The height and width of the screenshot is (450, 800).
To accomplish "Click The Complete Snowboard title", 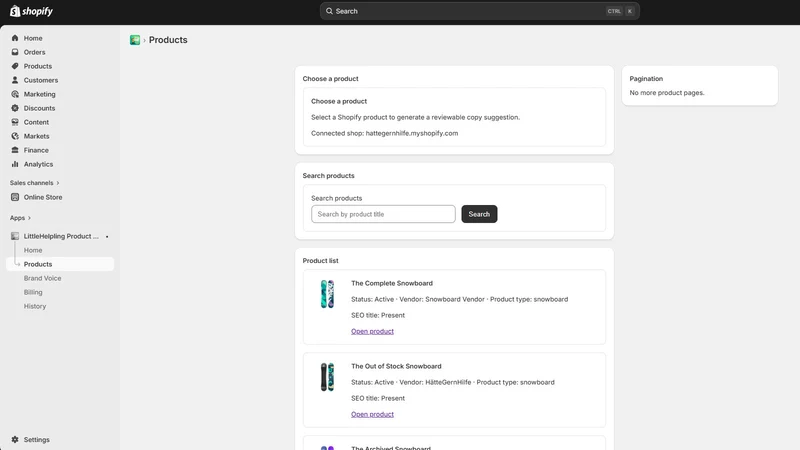I will [392, 283].
